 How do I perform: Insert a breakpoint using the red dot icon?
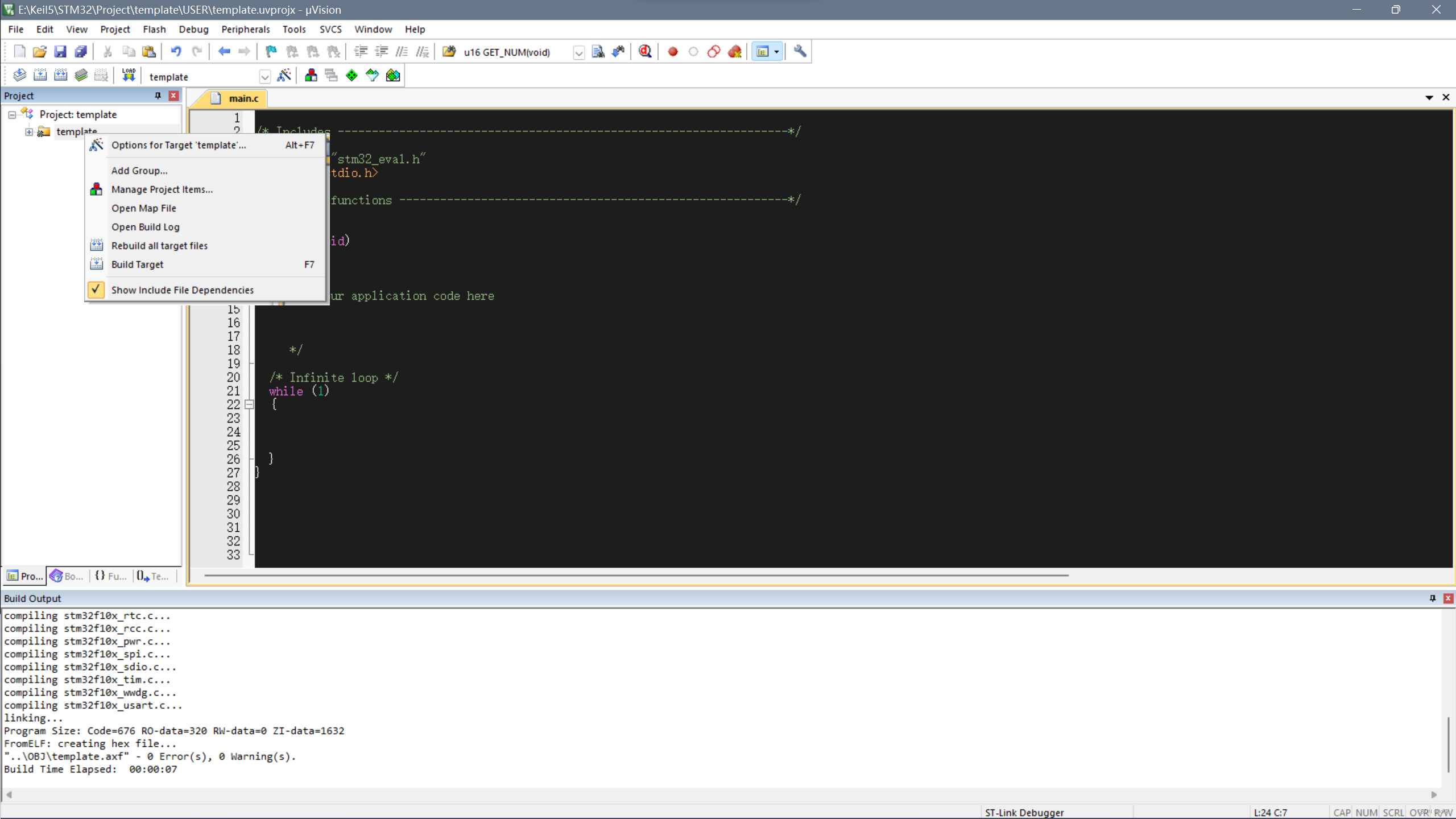click(673, 51)
